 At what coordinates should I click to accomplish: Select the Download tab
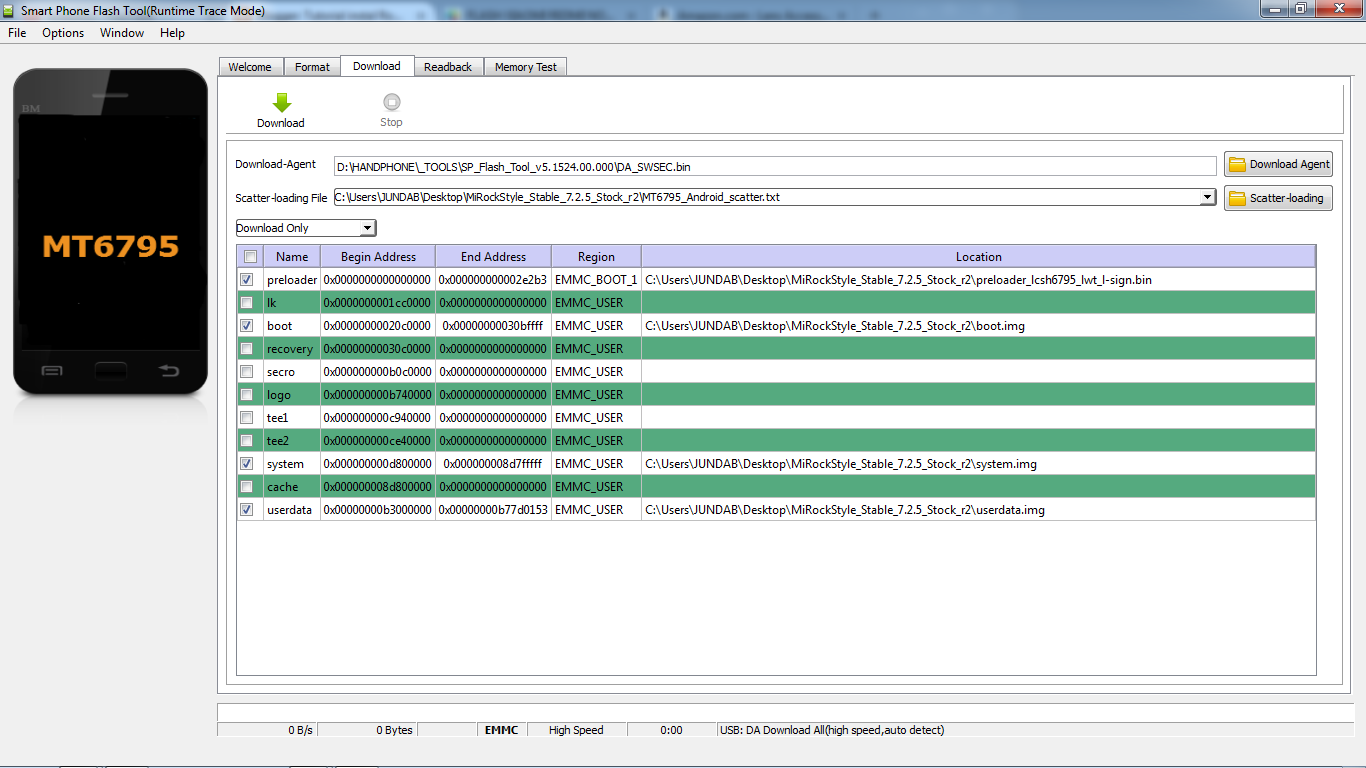point(377,66)
